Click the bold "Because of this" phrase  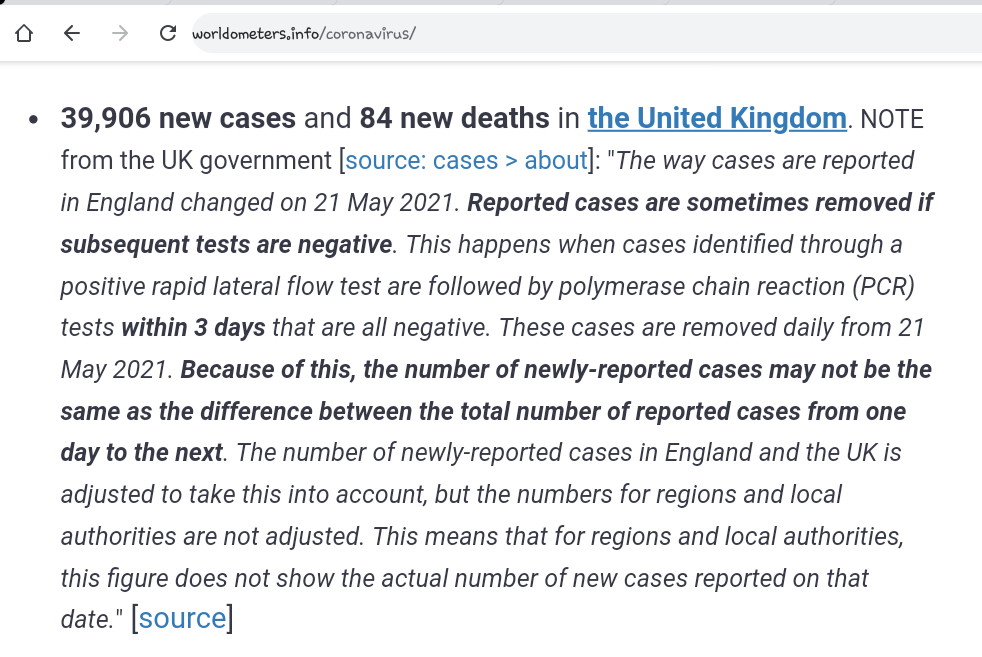tap(268, 370)
